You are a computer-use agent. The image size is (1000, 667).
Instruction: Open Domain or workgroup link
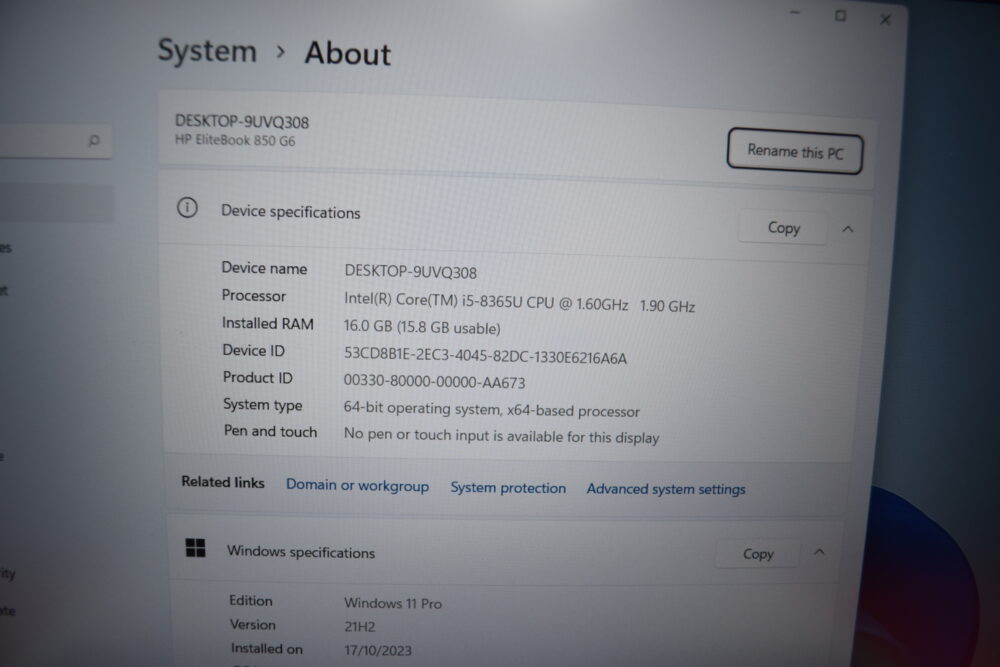(357, 485)
